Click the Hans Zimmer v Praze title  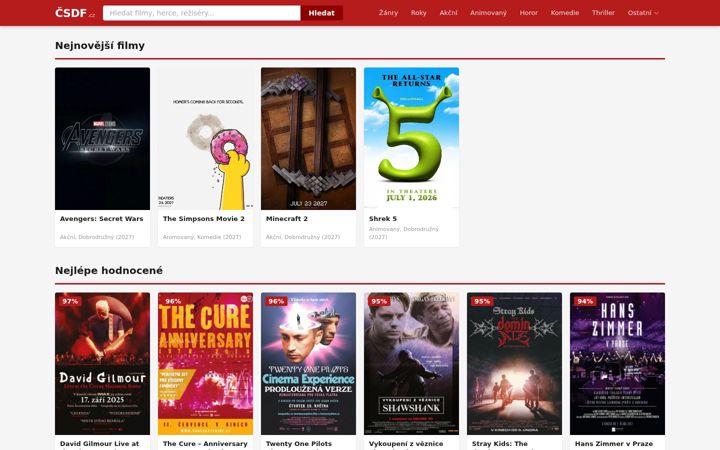click(x=614, y=444)
